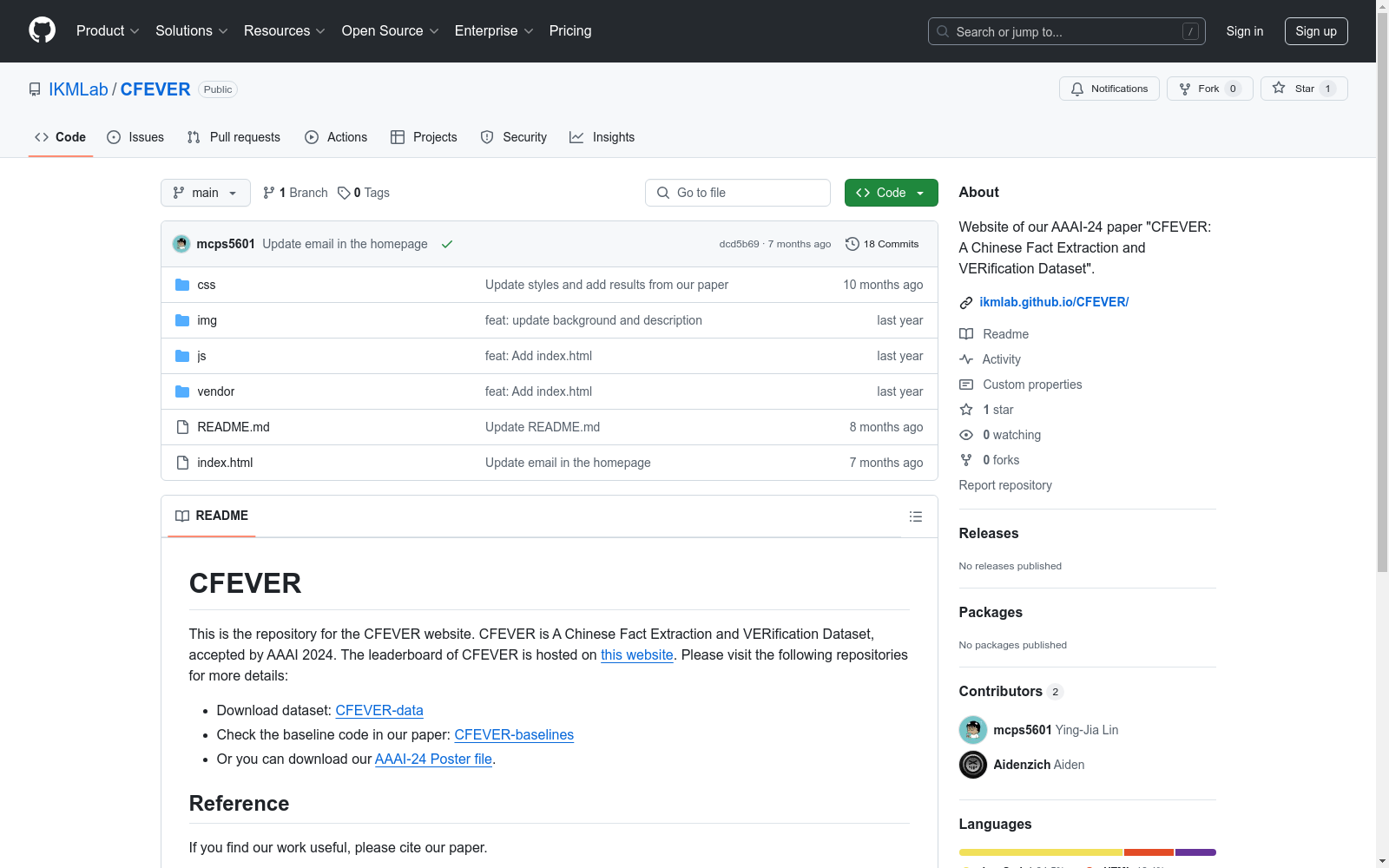The image size is (1389, 868).
Task: Open the AAAI-24 Poster file link
Action: pyautogui.click(x=433, y=759)
